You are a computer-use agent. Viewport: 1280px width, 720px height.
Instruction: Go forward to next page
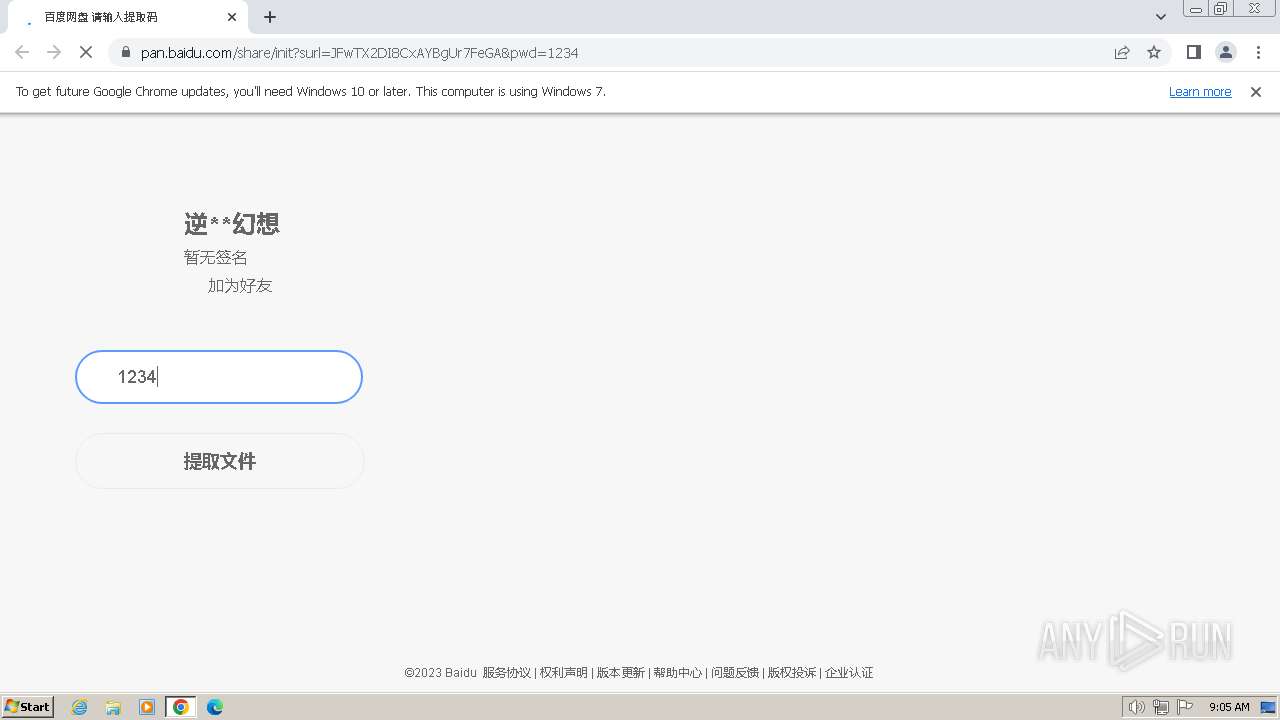[x=54, y=52]
